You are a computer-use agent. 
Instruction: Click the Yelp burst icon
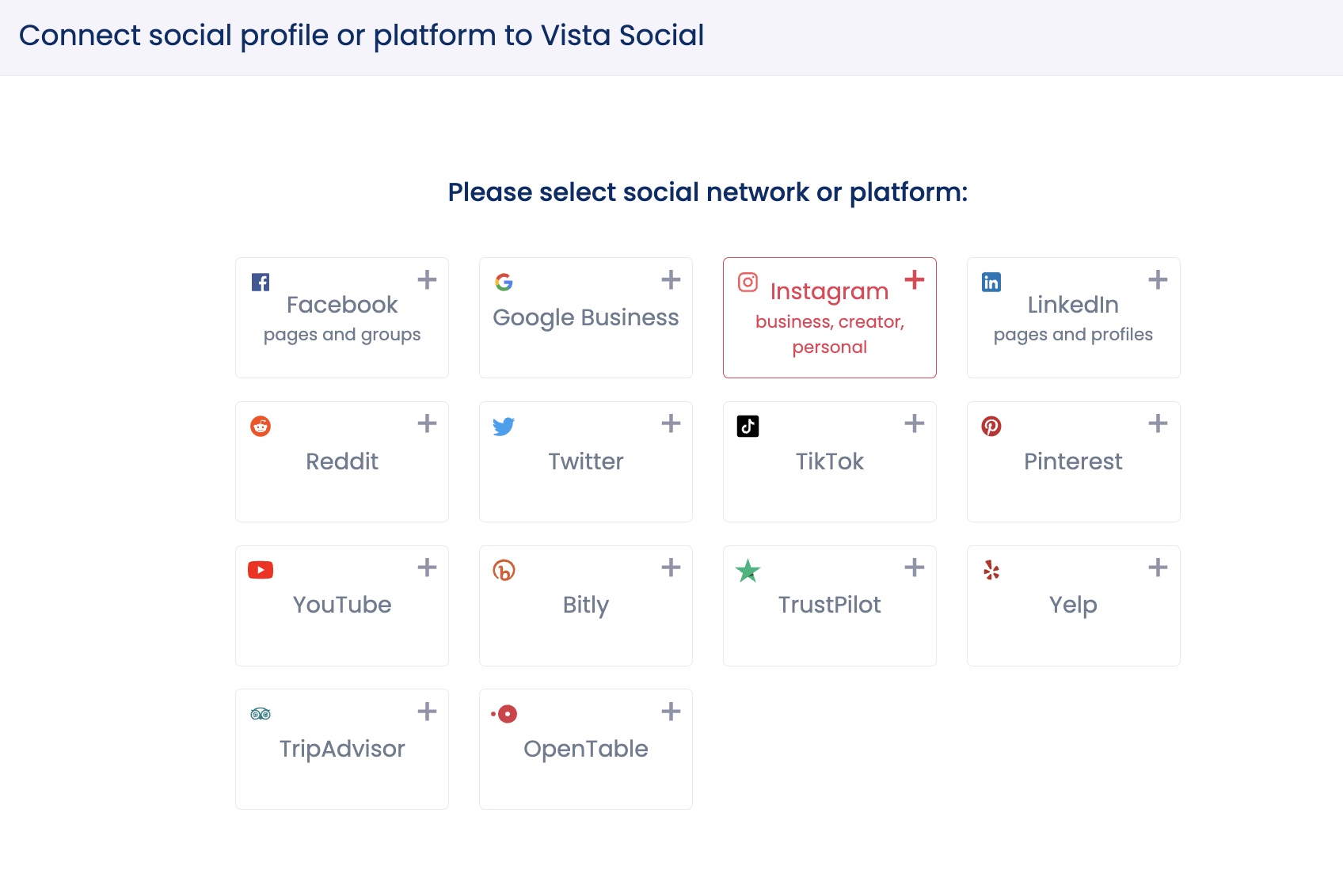991,570
